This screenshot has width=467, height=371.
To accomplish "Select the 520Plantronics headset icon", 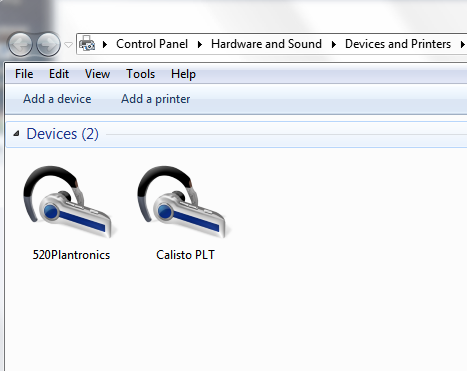I will click(x=70, y=202).
